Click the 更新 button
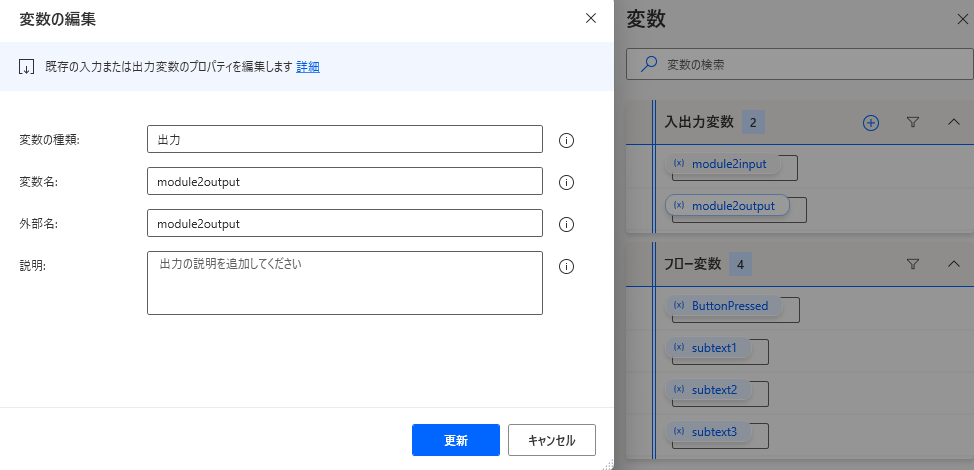The image size is (974, 470). [455, 440]
